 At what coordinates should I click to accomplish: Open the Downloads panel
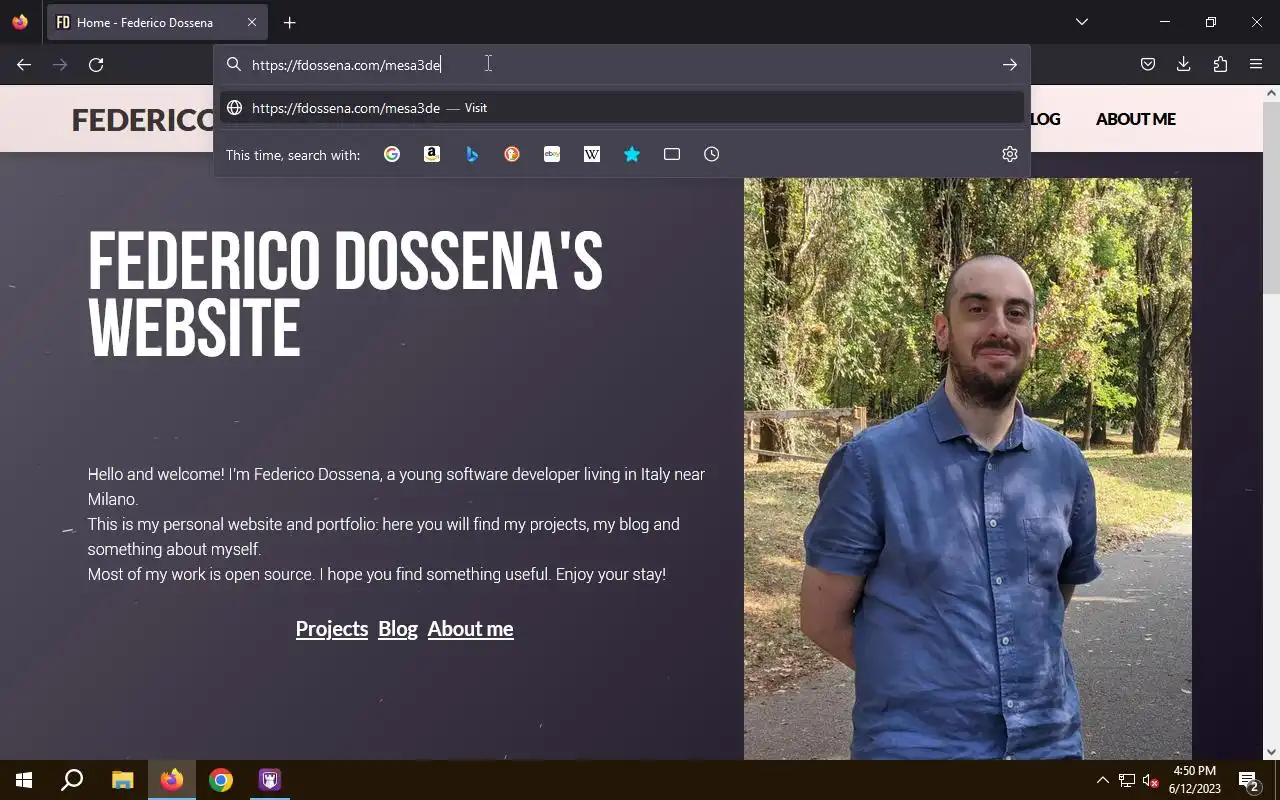click(x=1184, y=65)
